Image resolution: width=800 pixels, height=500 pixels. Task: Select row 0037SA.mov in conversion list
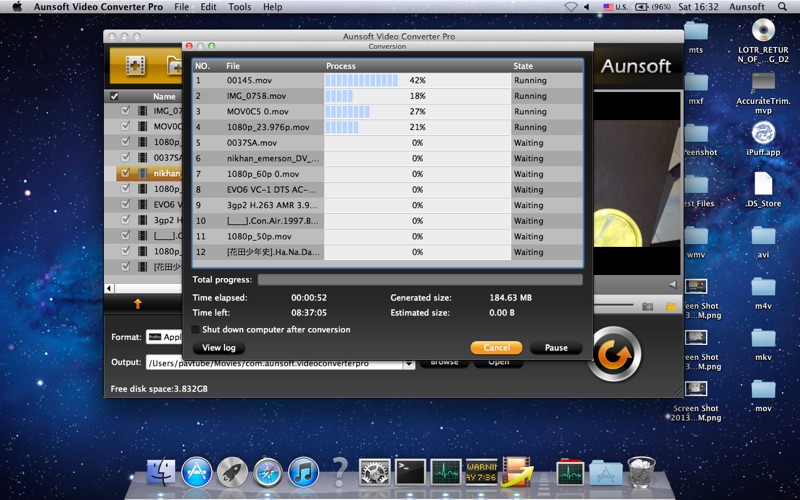coord(388,143)
